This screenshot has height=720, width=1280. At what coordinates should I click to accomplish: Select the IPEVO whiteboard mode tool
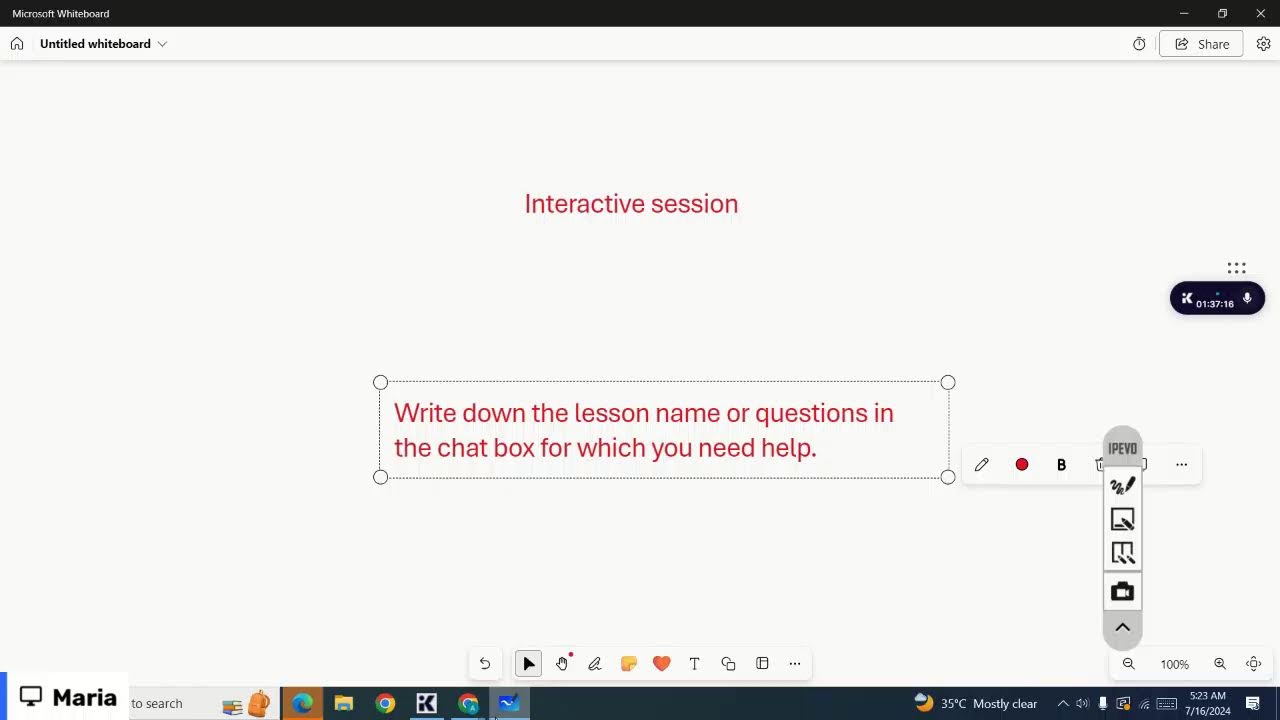1122,553
